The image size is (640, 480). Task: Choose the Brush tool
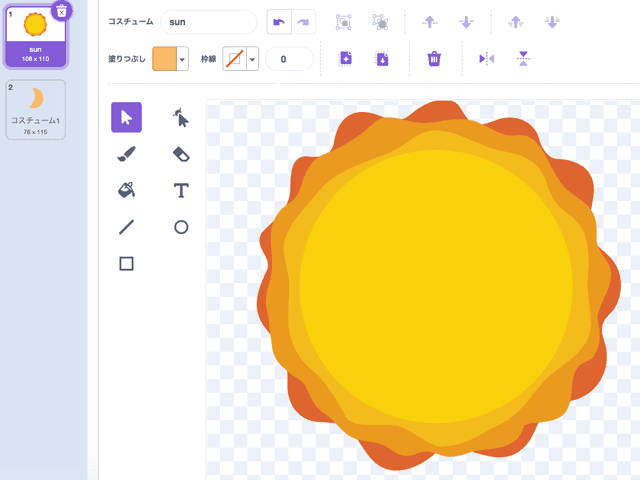click(x=126, y=154)
